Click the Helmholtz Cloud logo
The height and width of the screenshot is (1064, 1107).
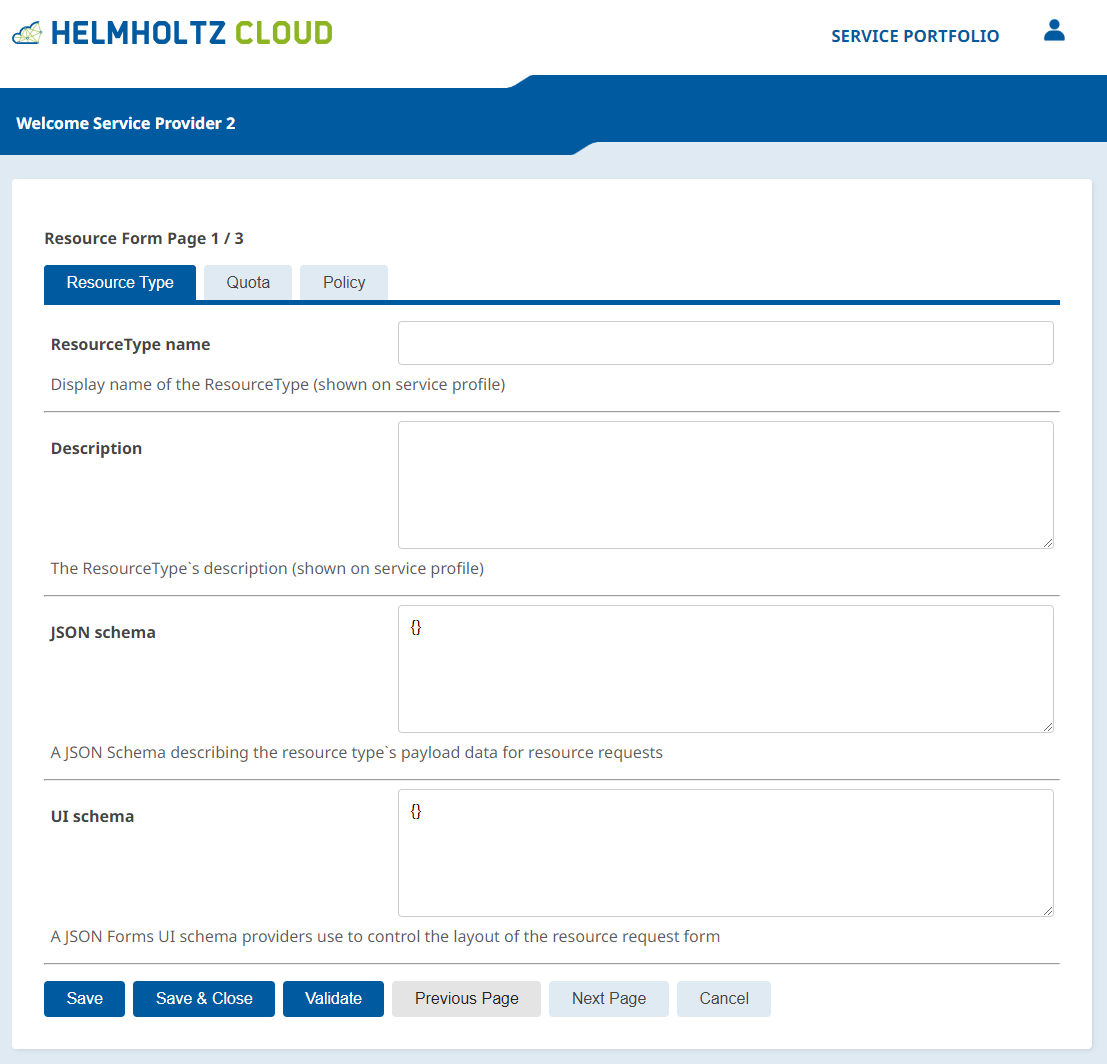coord(172,33)
